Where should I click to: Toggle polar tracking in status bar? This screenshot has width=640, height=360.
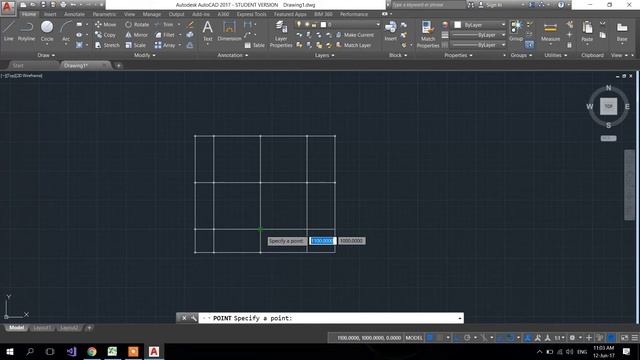pyautogui.click(x=467, y=338)
